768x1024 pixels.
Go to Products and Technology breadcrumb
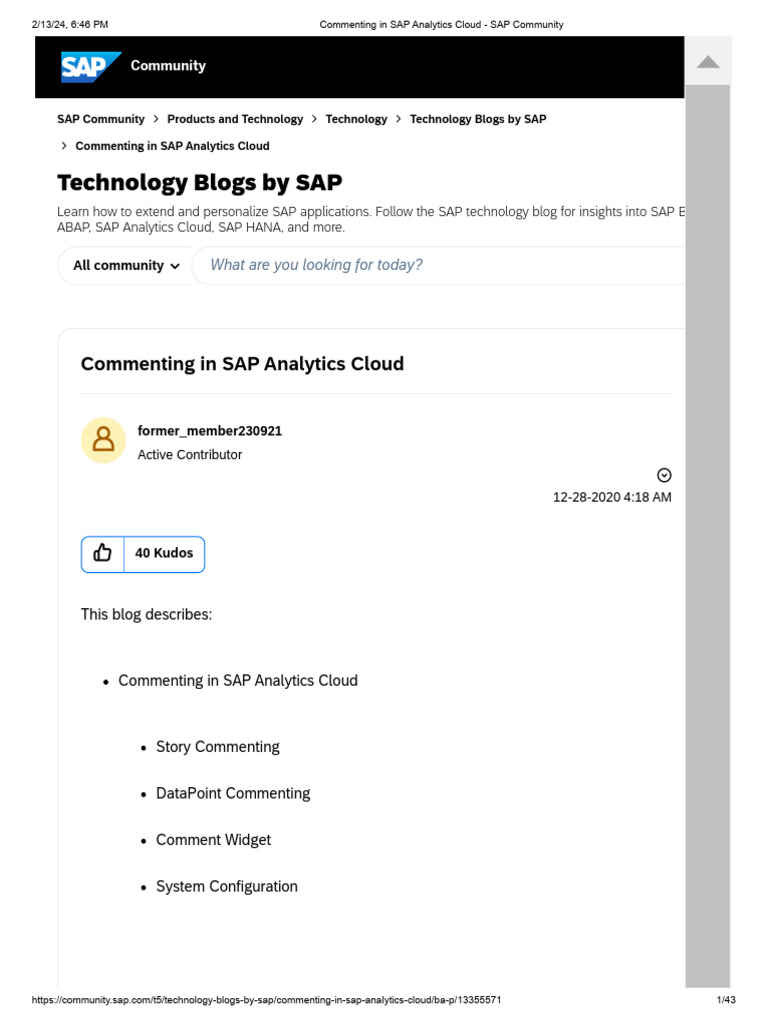pyautogui.click(x=235, y=119)
